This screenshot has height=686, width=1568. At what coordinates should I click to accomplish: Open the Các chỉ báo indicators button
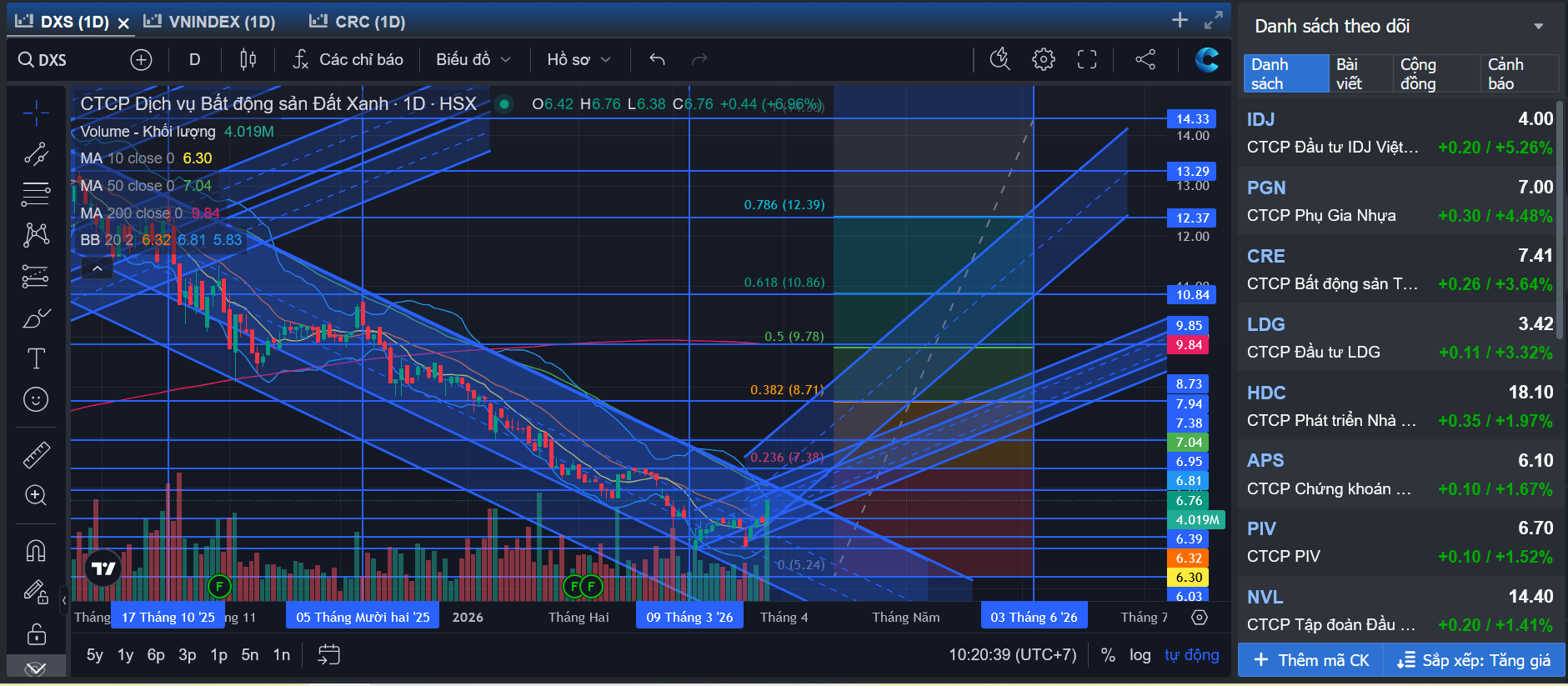(x=348, y=59)
